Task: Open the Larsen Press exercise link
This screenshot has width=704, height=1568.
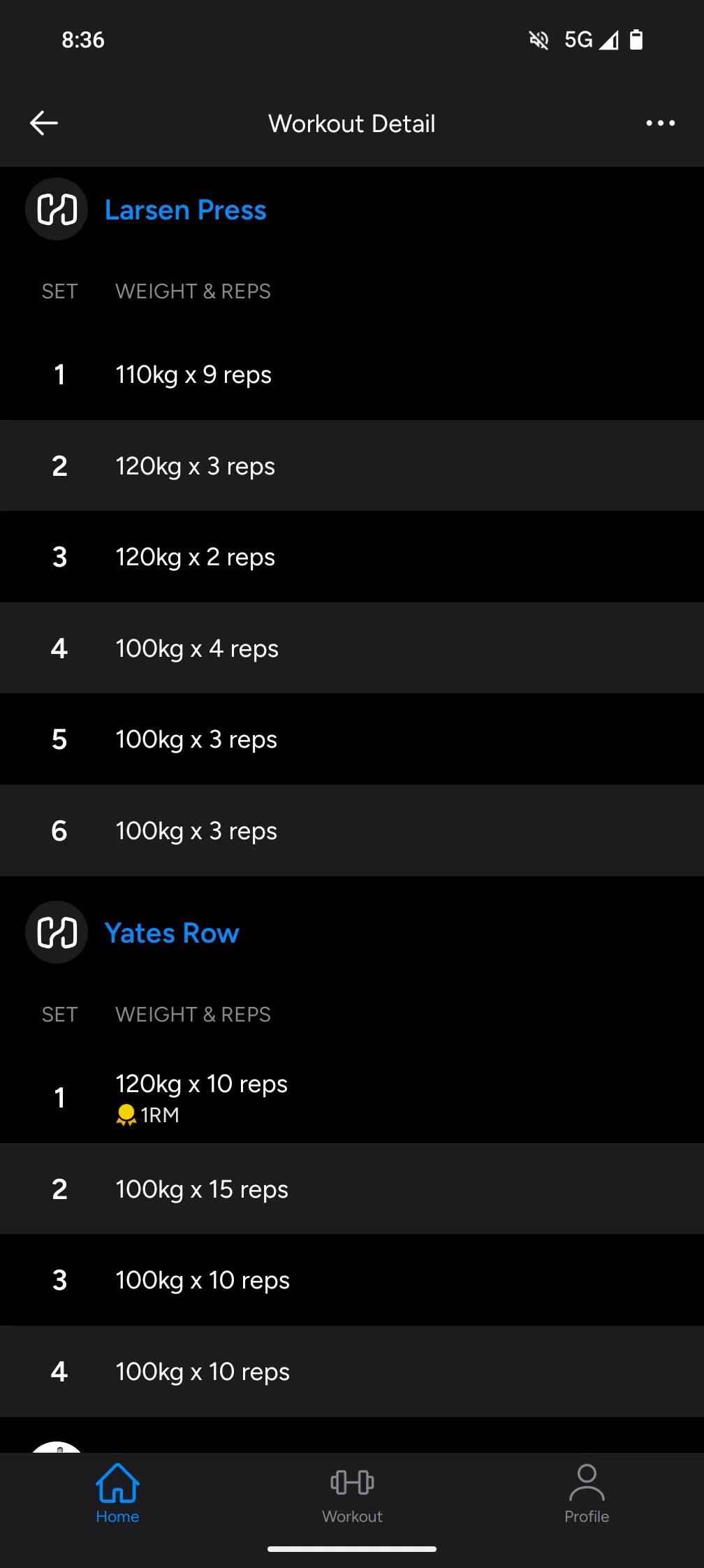Action: [185, 210]
